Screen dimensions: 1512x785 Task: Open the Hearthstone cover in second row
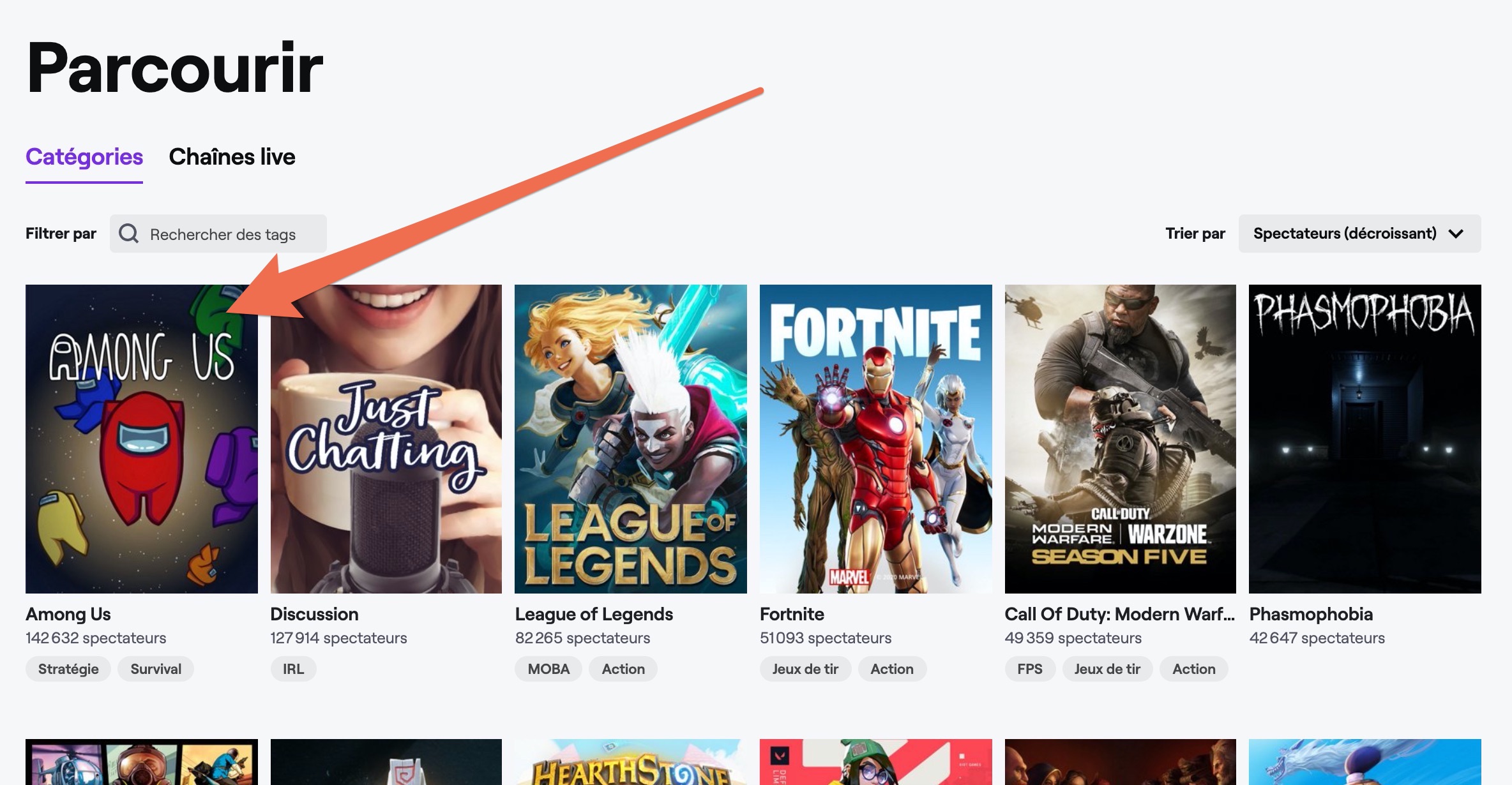coord(631,762)
